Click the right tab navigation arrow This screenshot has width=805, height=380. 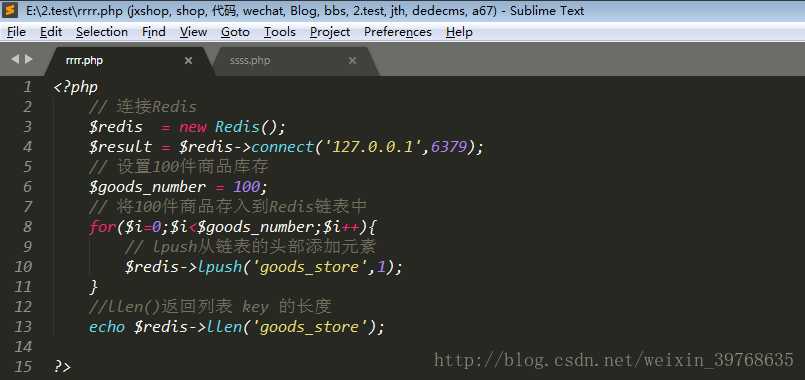pyautogui.click(x=29, y=60)
